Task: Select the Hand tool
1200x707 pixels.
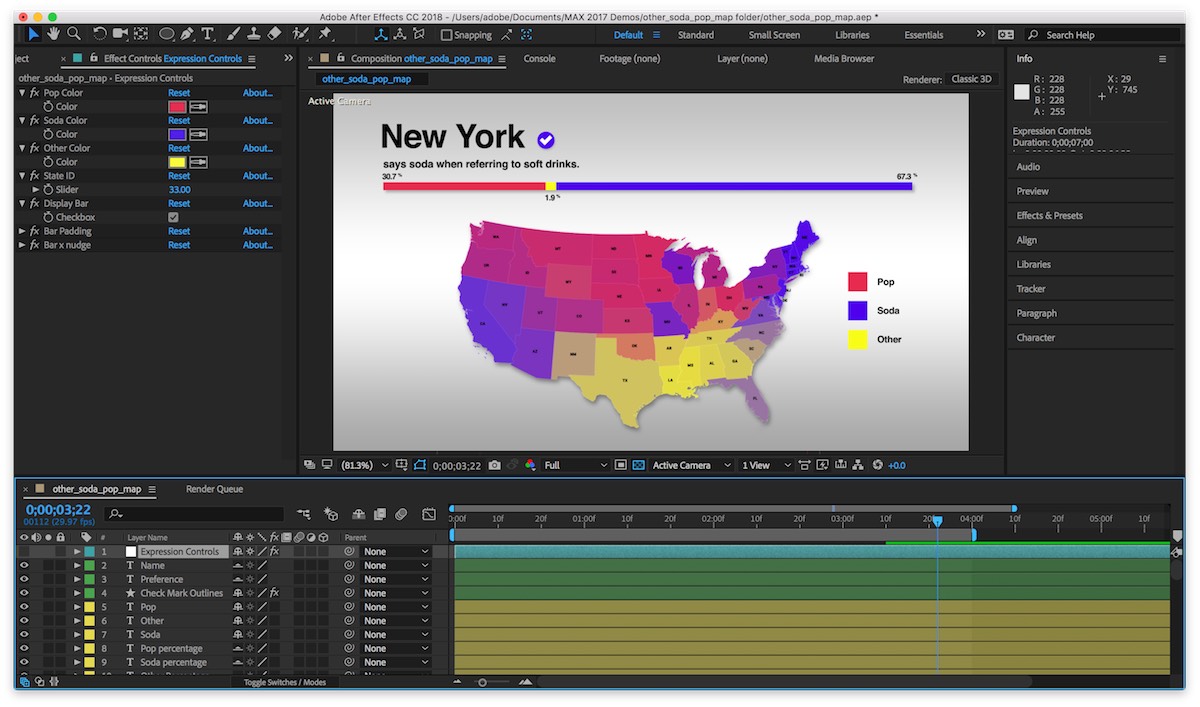Action: pyautogui.click(x=53, y=34)
